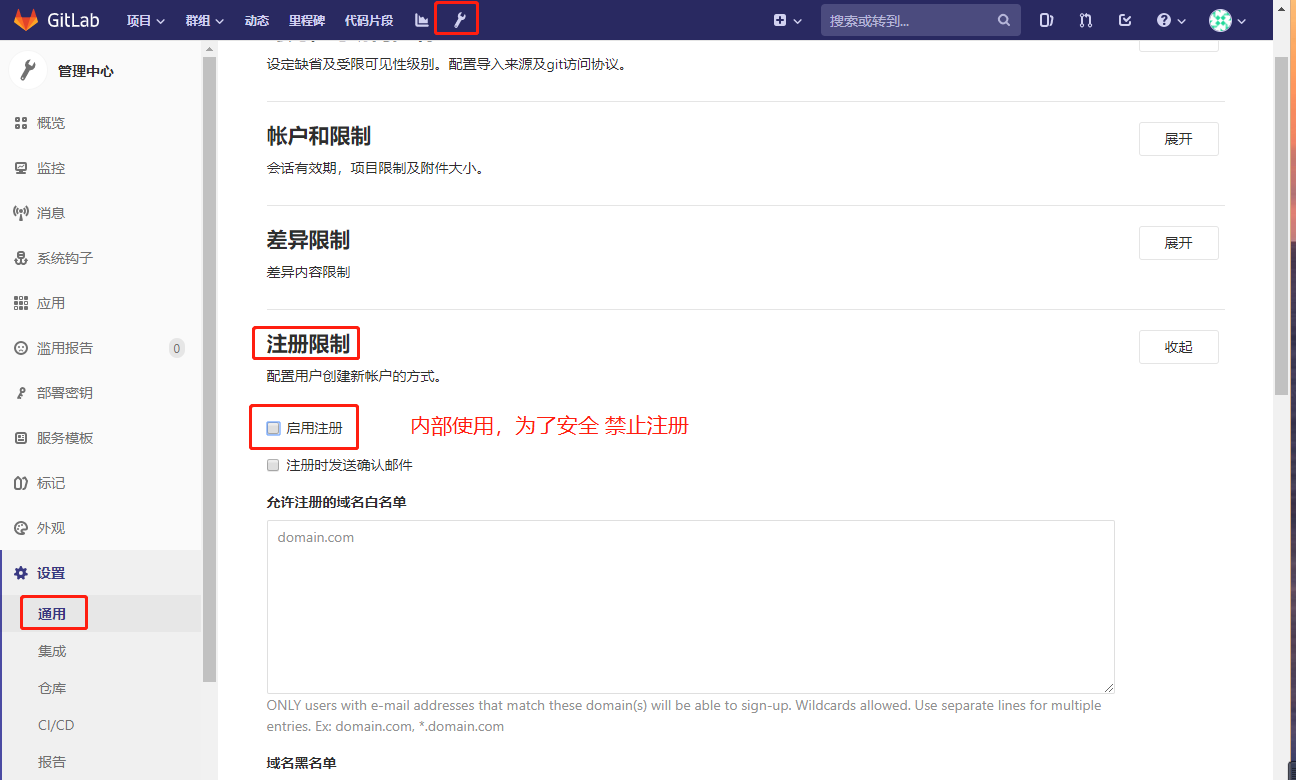
Task: Click the 差异限制 section heading
Action: pos(308,240)
